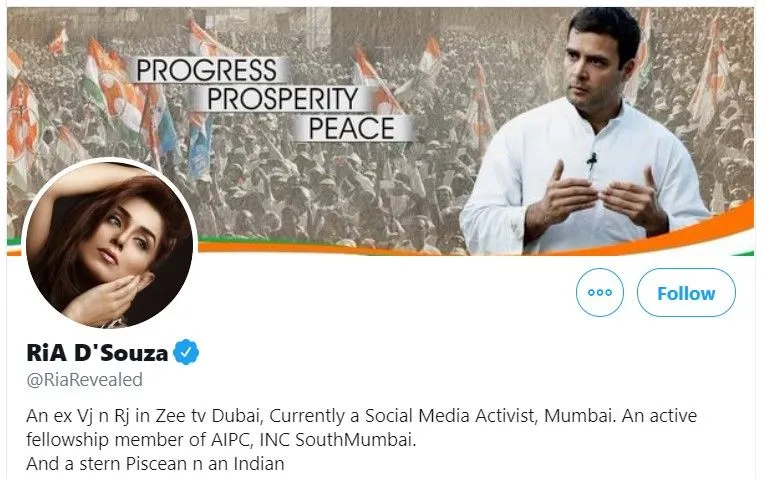Click the word 'AIPC' in bio
Image resolution: width=766 pixels, height=479 pixels.
pos(232,440)
